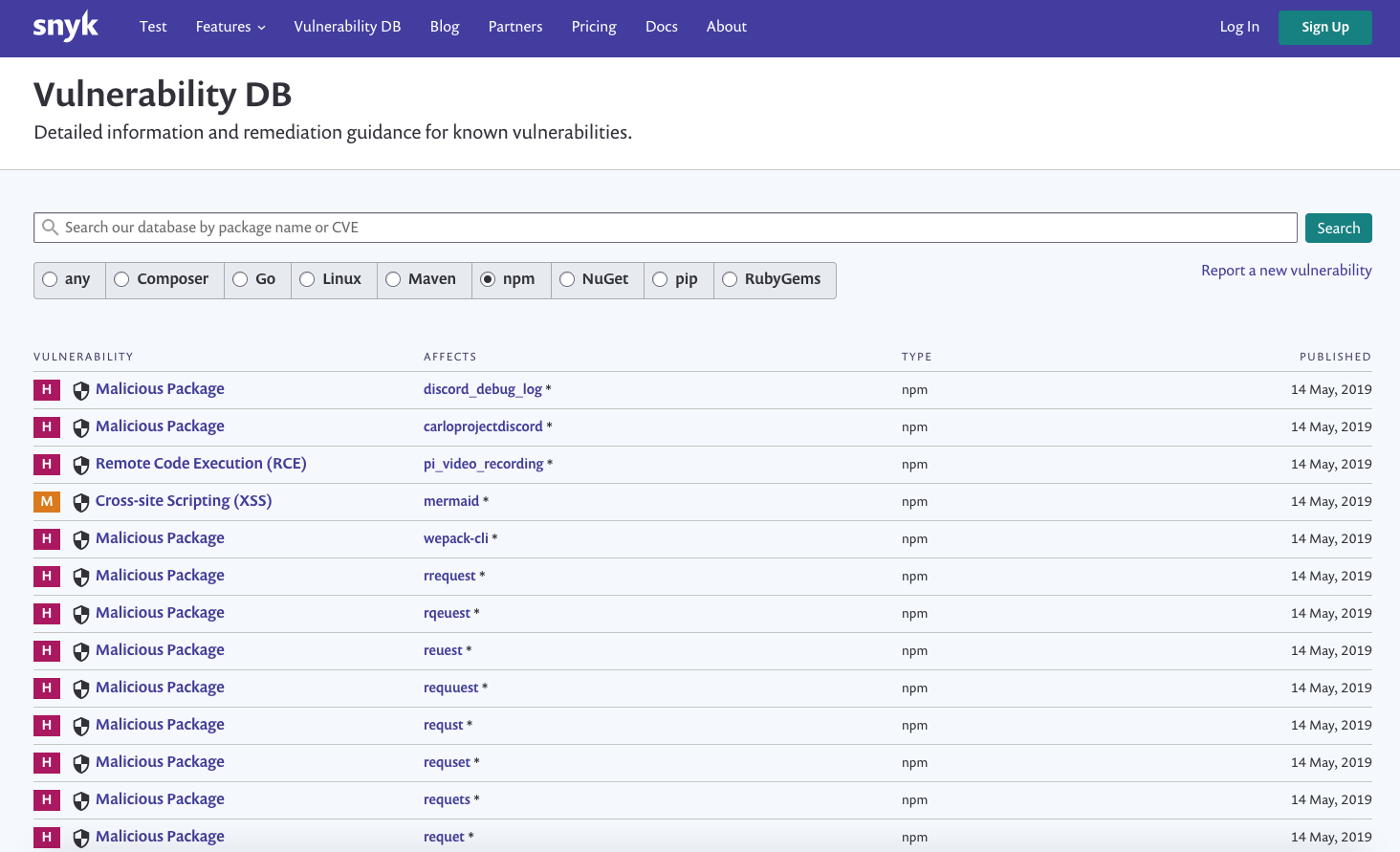1400x852 pixels.
Task: Open the About page from navigation
Action: (727, 27)
